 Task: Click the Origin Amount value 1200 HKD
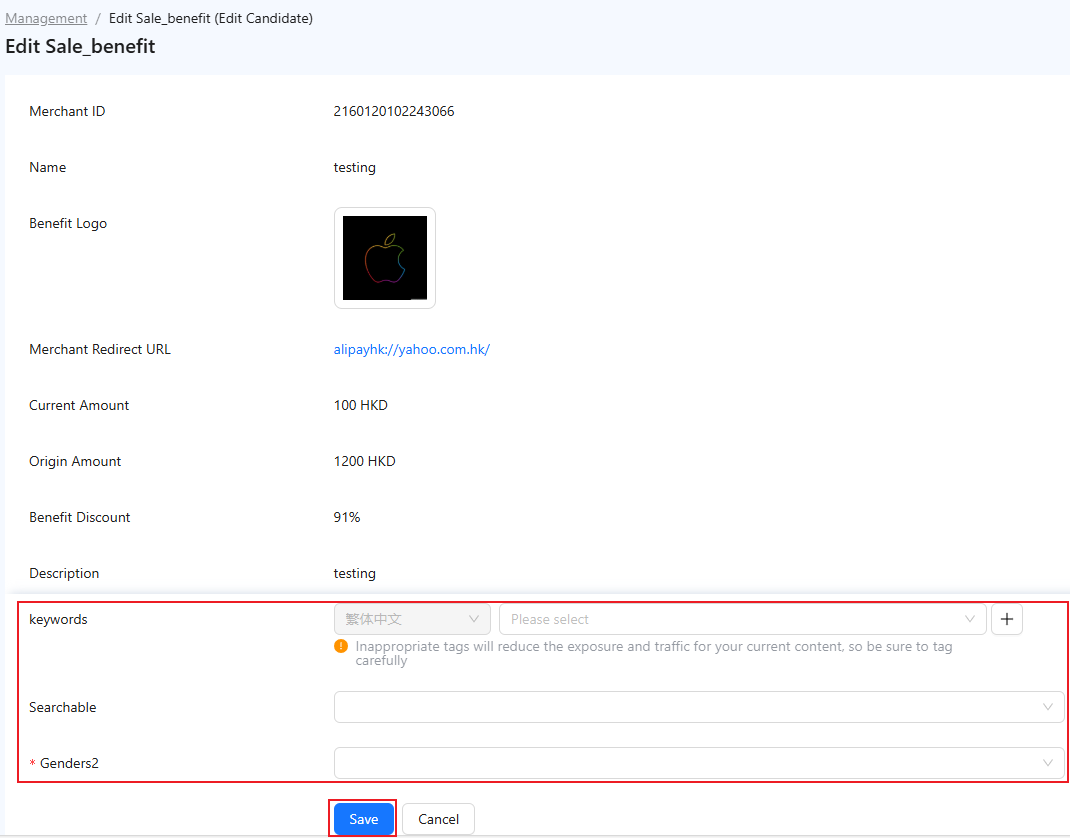364,462
